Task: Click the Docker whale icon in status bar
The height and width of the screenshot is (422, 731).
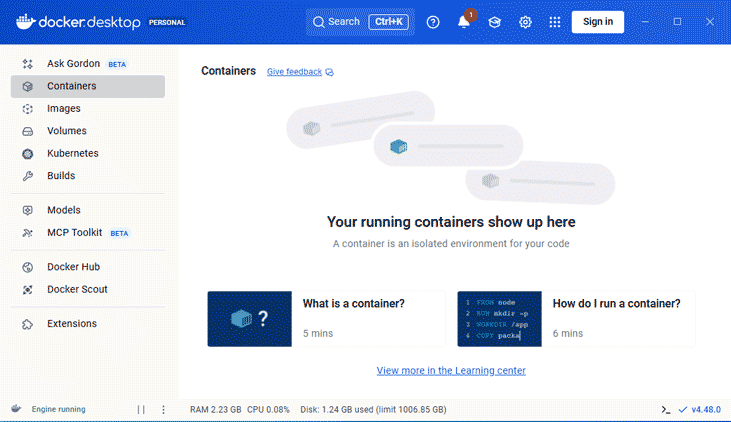Action: click(x=16, y=409)
